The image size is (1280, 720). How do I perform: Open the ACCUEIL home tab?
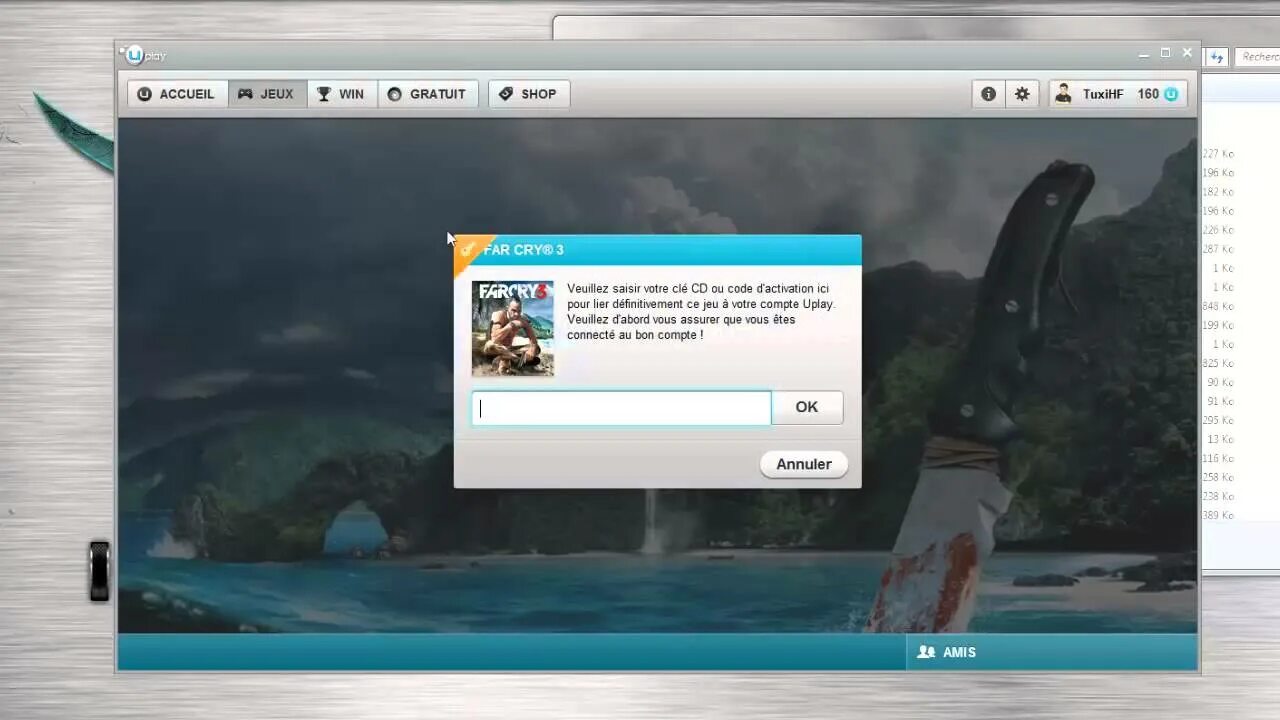[x=177, y=94]
